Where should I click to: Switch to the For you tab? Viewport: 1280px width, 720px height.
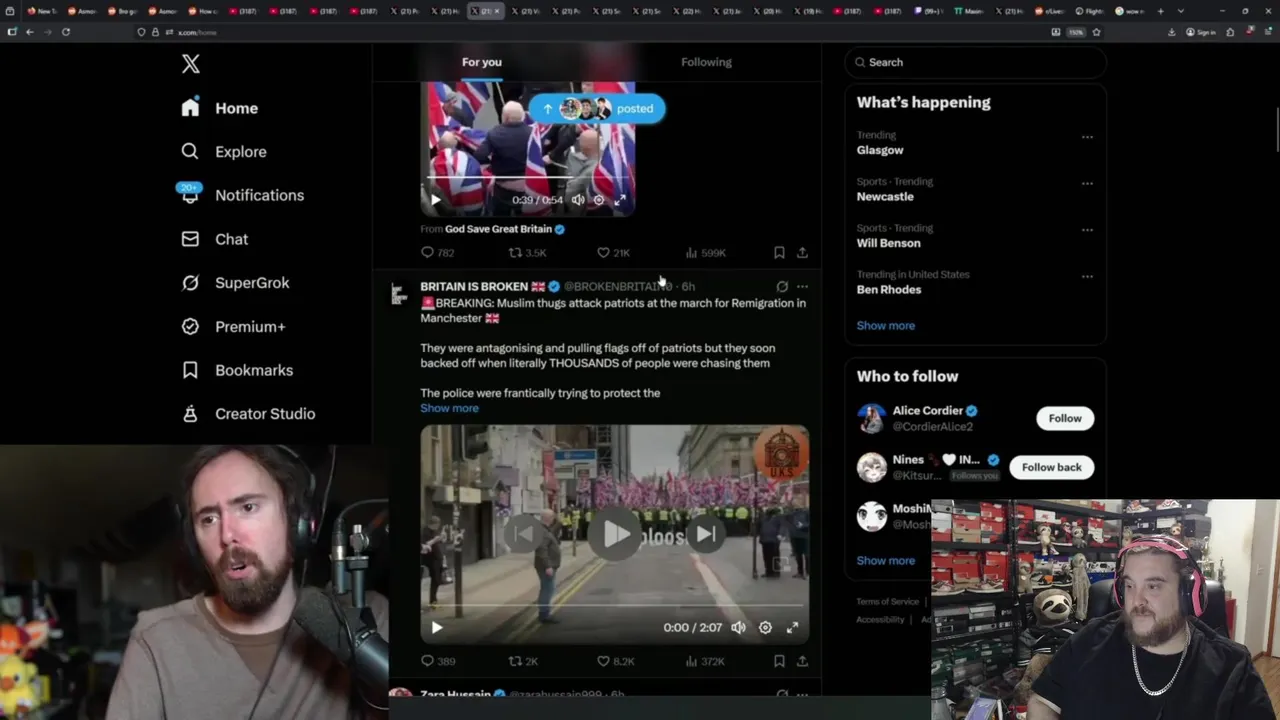click(x=482, y=62)
